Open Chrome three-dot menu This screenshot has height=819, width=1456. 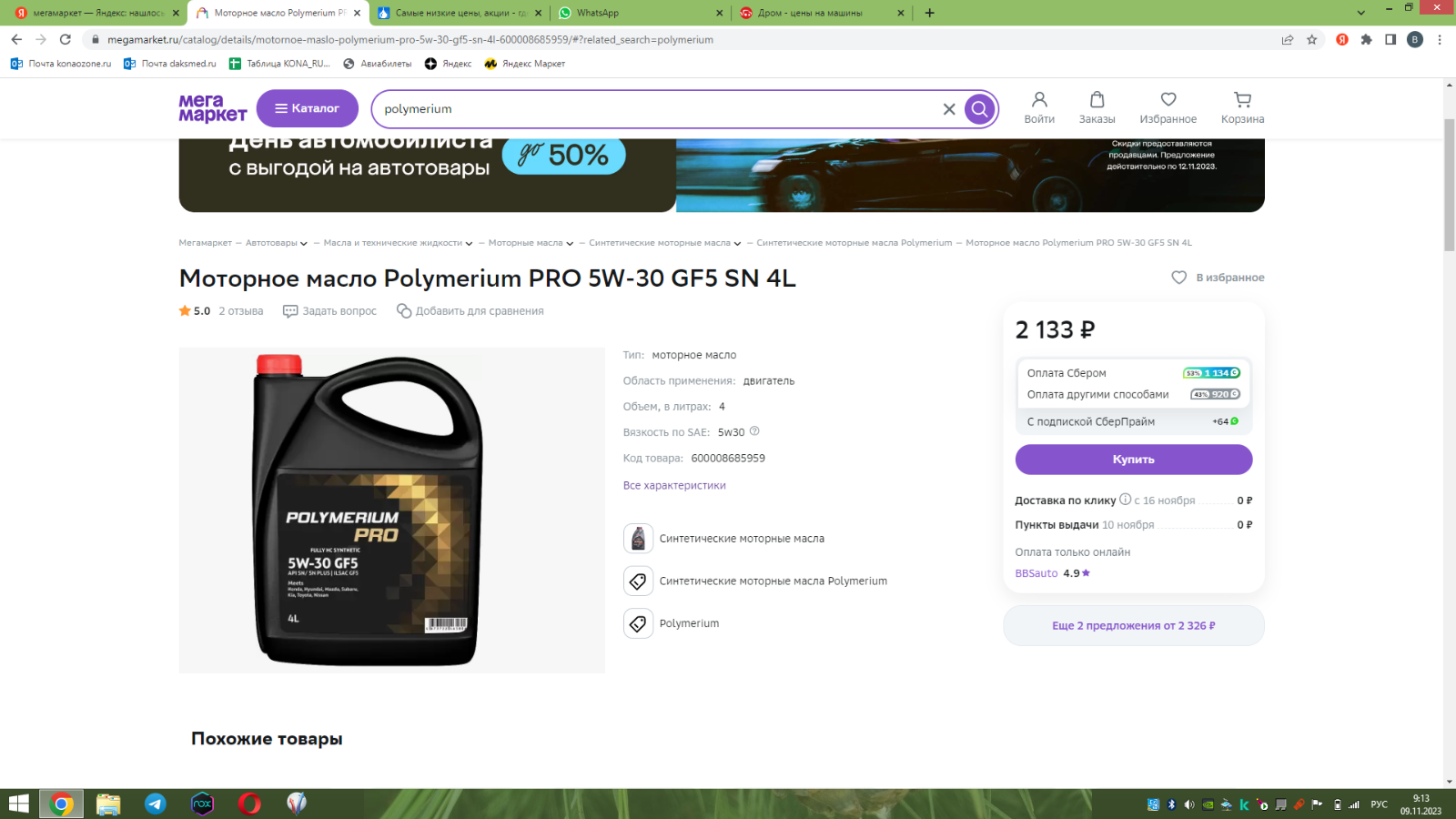(1440, 39)
